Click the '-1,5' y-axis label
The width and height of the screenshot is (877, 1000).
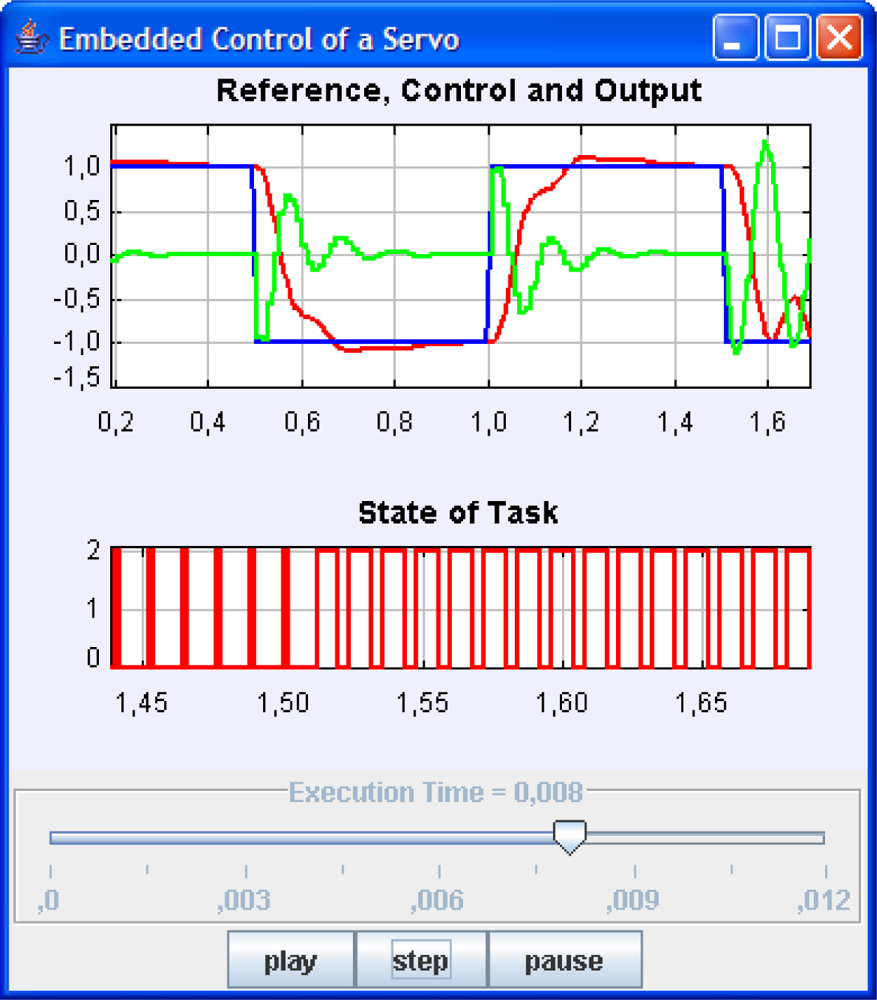click(x=77, y=378)
